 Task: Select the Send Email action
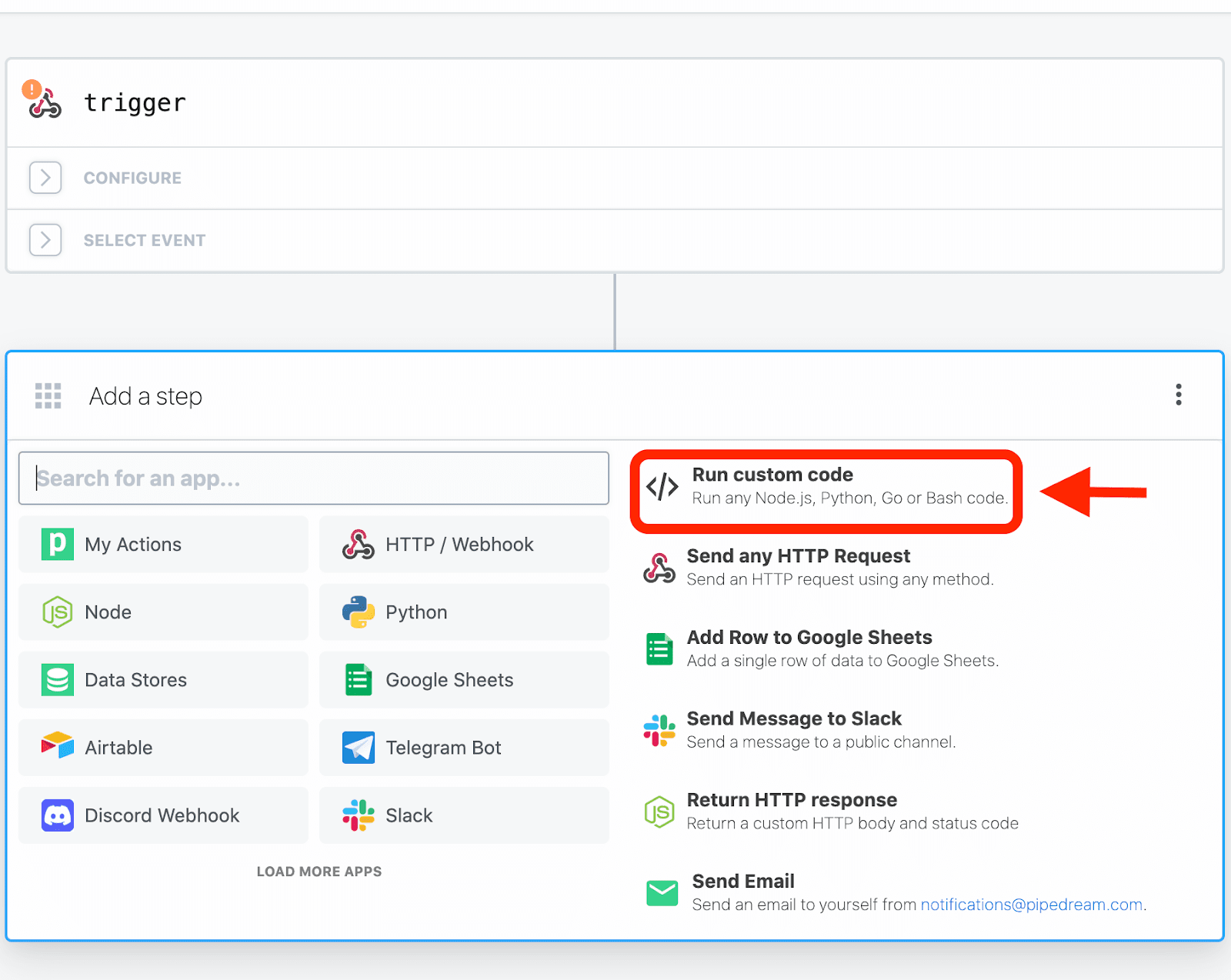pyautogui.click(x=896, y=893)
